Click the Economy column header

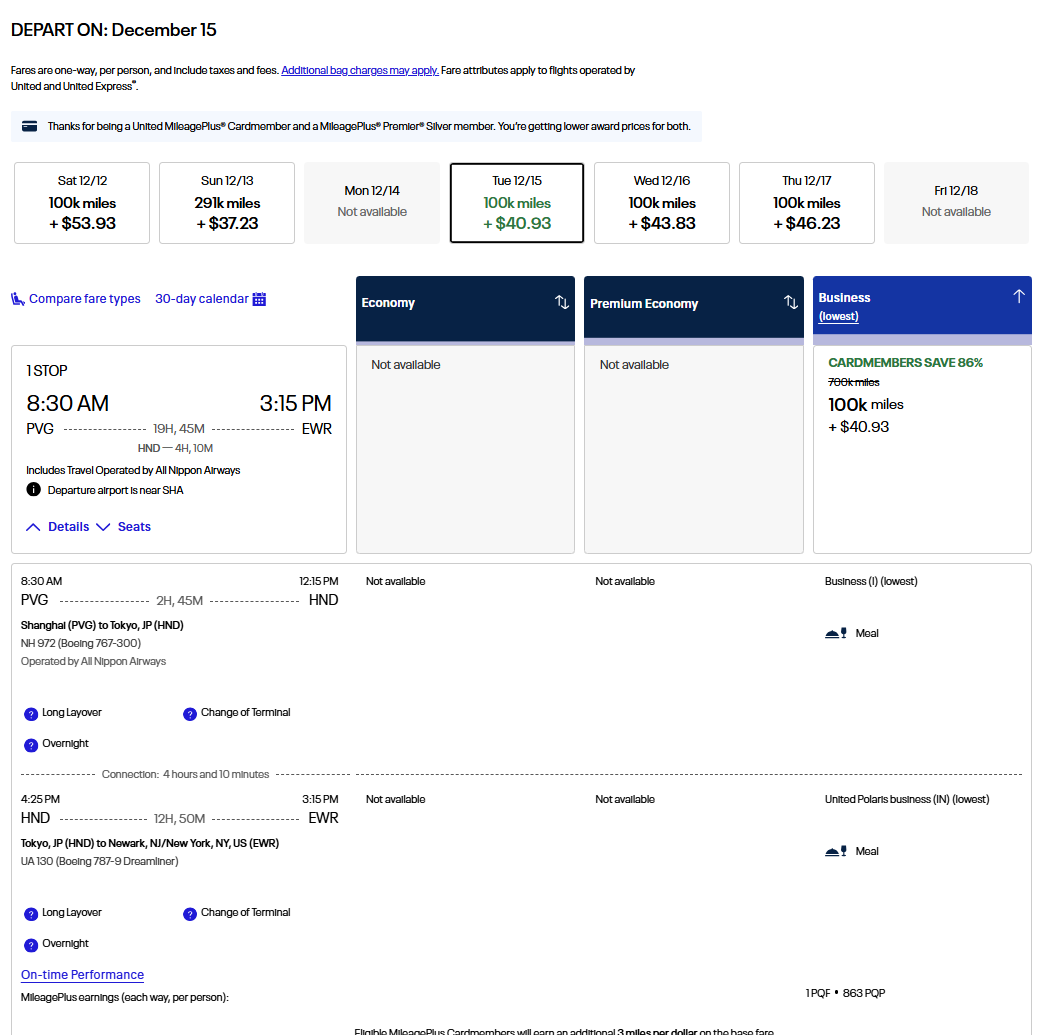click(x=466, y=309)
